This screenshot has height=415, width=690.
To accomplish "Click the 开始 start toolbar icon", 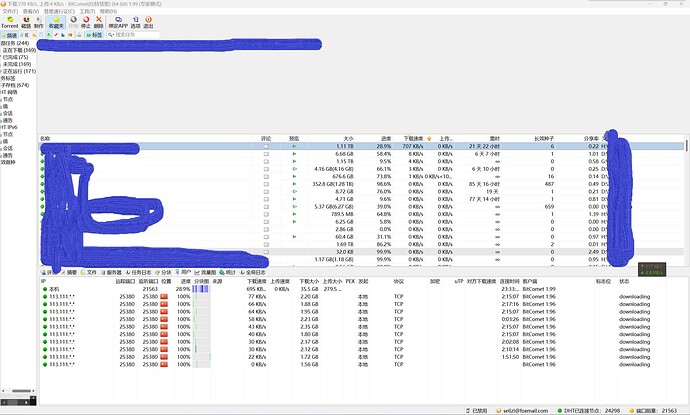I will (73, 22).
